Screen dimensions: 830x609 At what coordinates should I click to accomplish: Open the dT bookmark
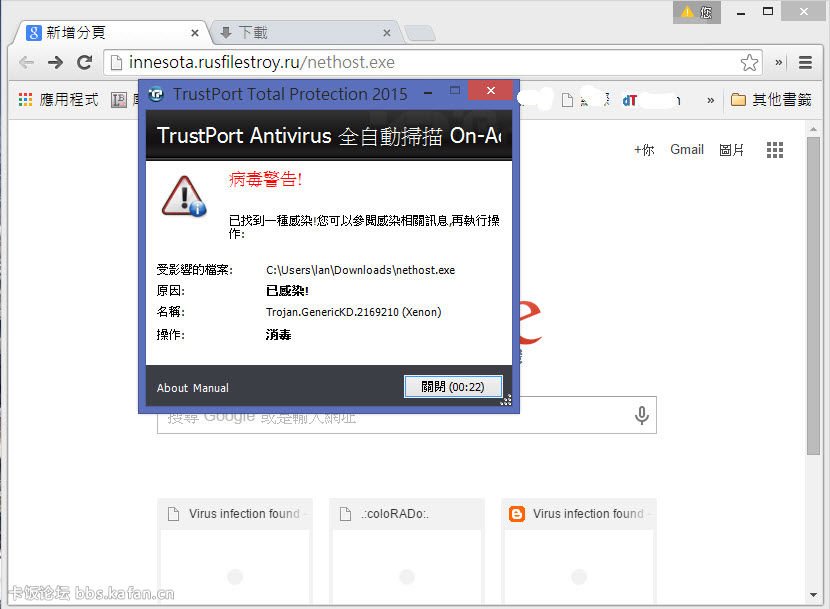629,100
